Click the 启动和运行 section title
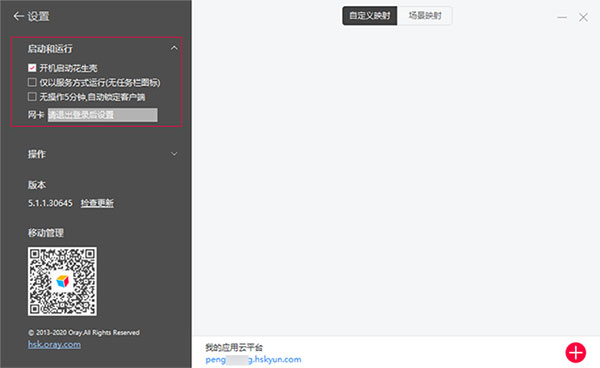Viewport: 600px width, 368px height. coord(50,49)
